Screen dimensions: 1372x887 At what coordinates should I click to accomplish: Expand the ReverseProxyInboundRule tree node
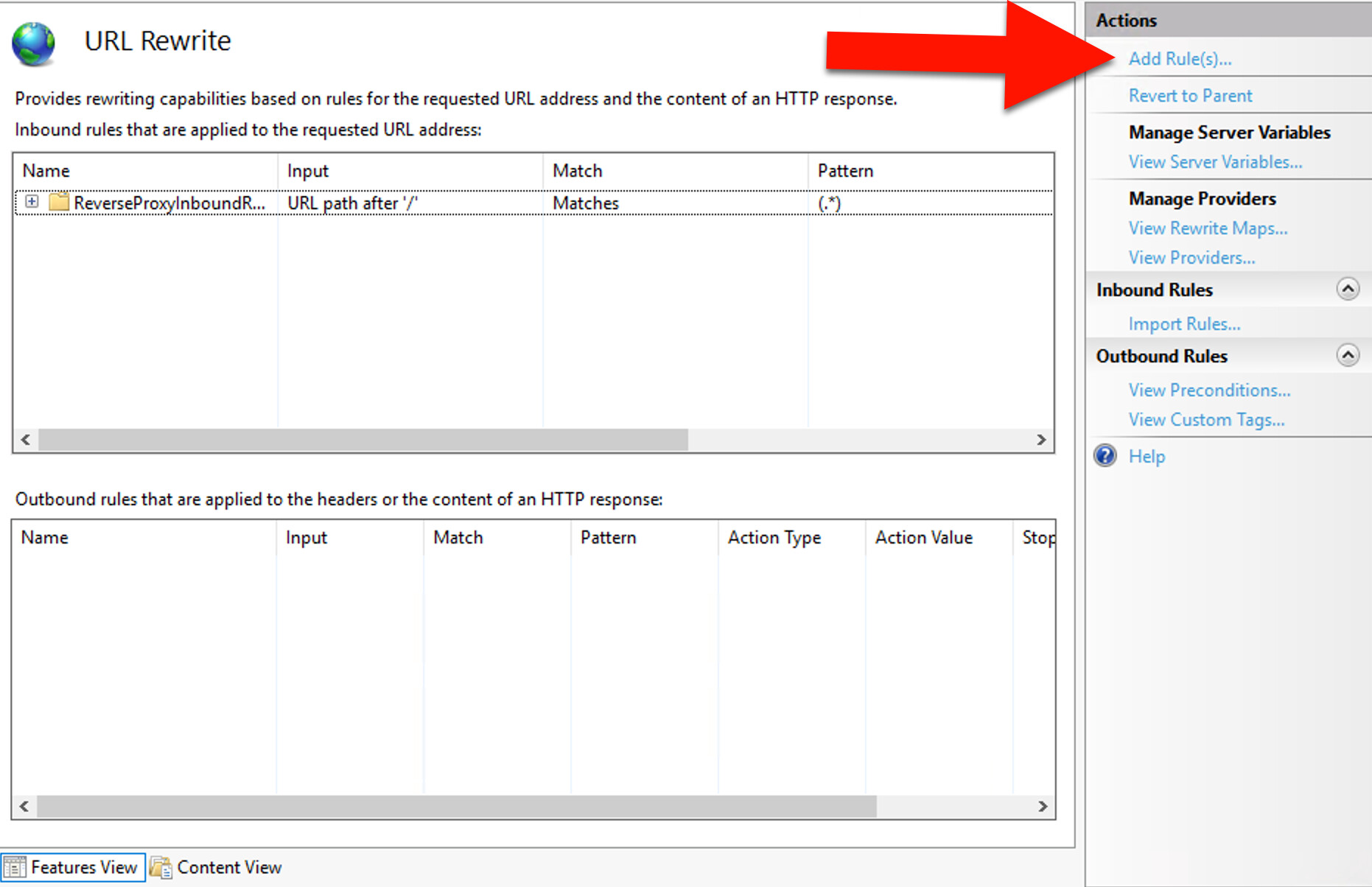(32, 201)
